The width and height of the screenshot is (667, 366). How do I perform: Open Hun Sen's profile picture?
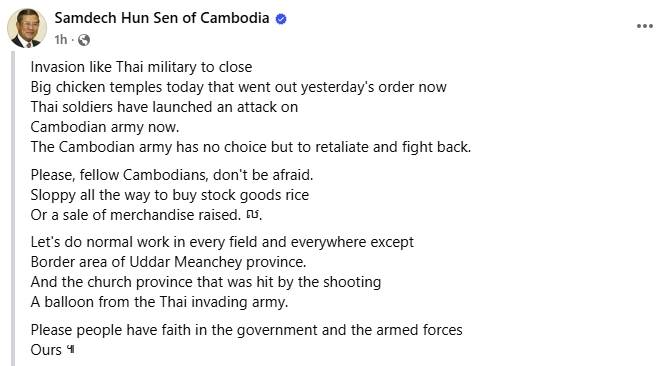tap(27, 28)
